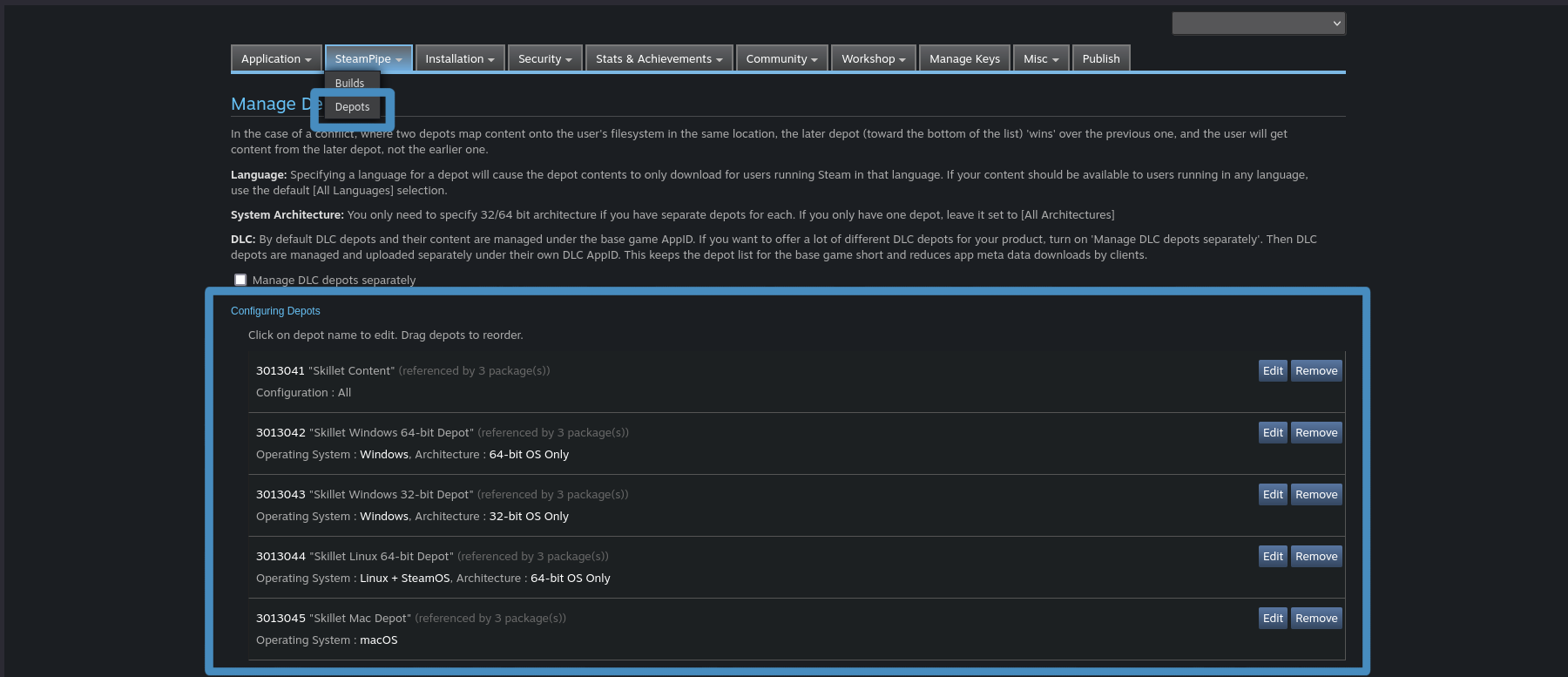Edit the Skillet Content depot
Viewport: 1568px width, 677px height.
(1272, 371)
